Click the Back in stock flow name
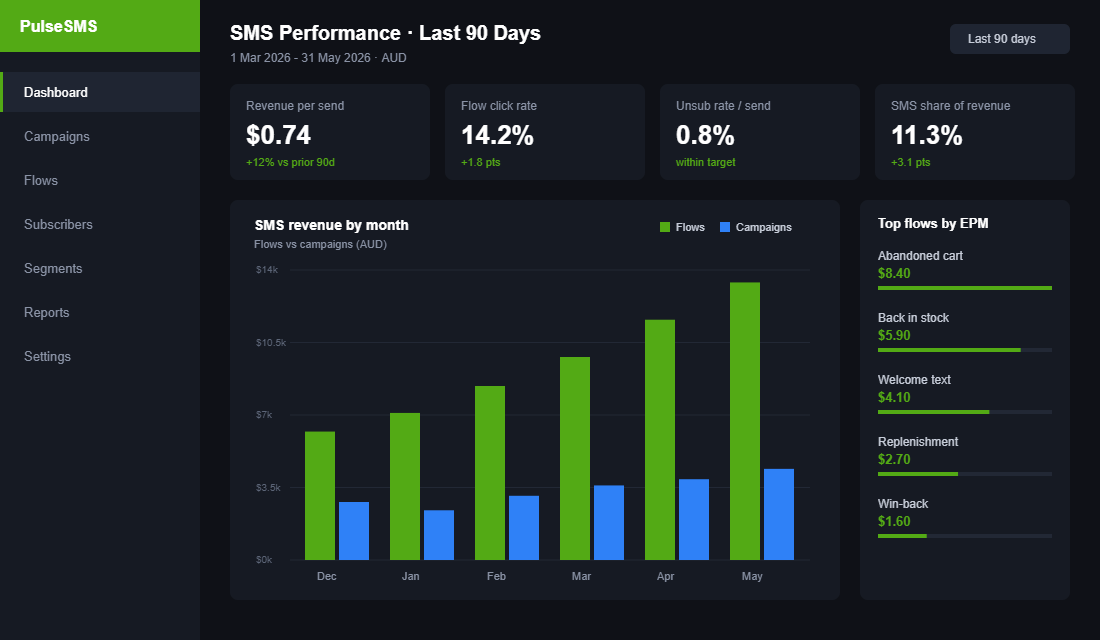Viewport: 1100px width, 640px height. pyautogui.click(x=913, y=317)
